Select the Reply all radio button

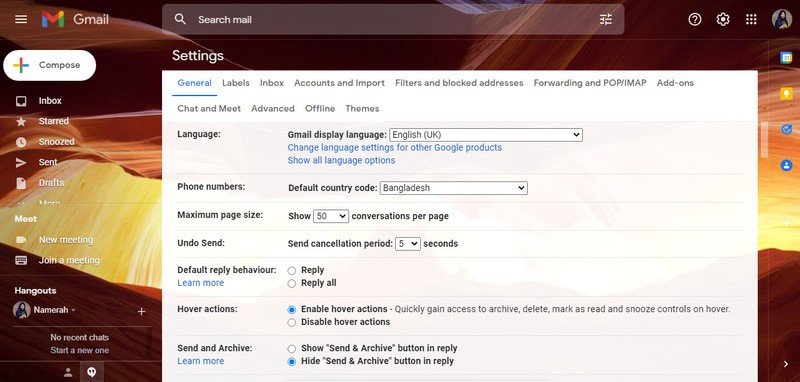click(291, 284)
